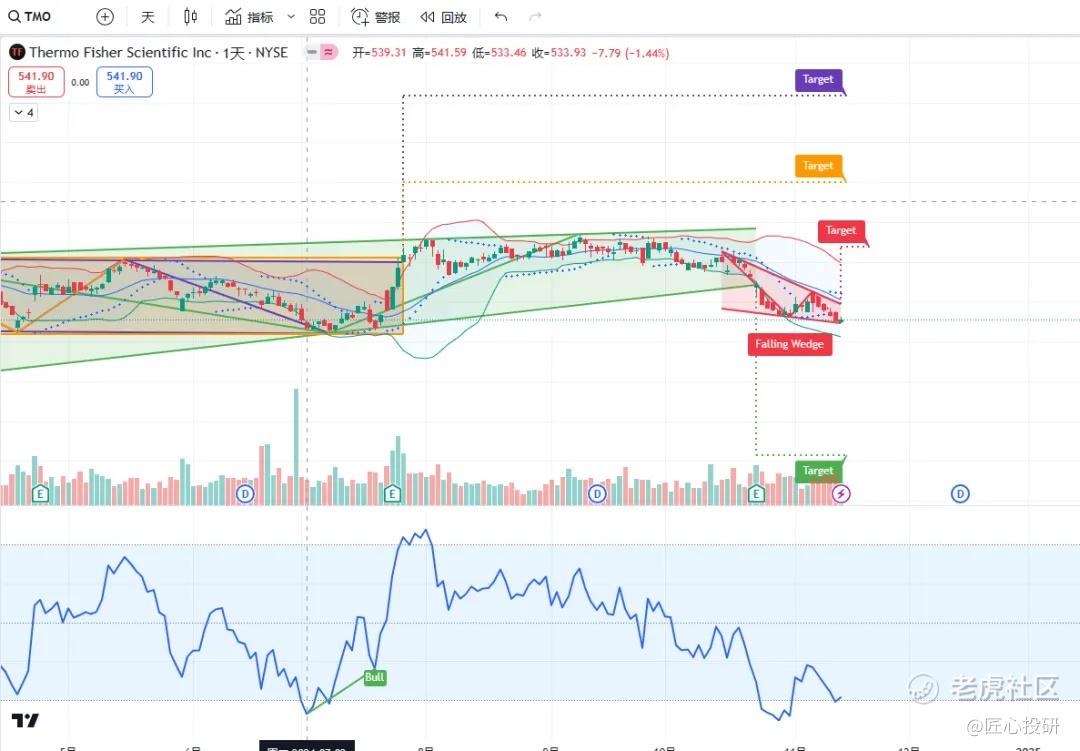Screen dimensions: 1080x751
Task: Open the leftmost earnings E marker
Action: click(41, 493)
